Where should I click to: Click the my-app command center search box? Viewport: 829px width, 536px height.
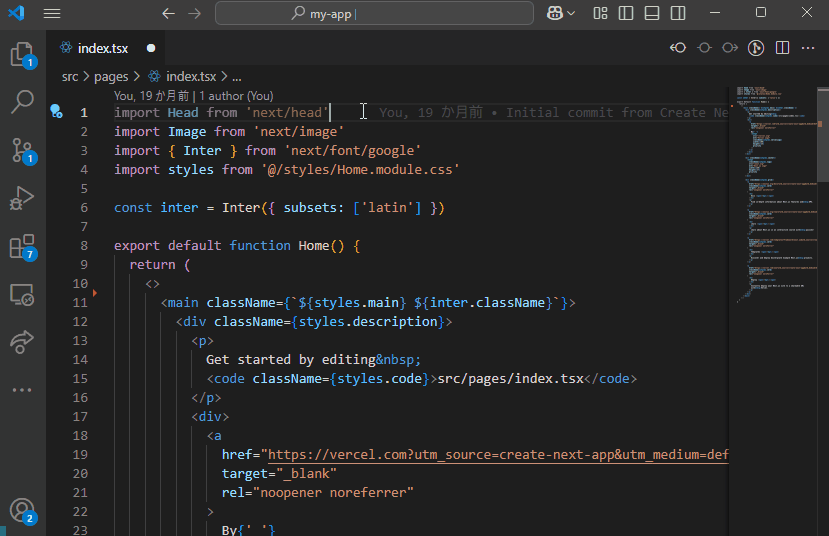click(374, 13)
